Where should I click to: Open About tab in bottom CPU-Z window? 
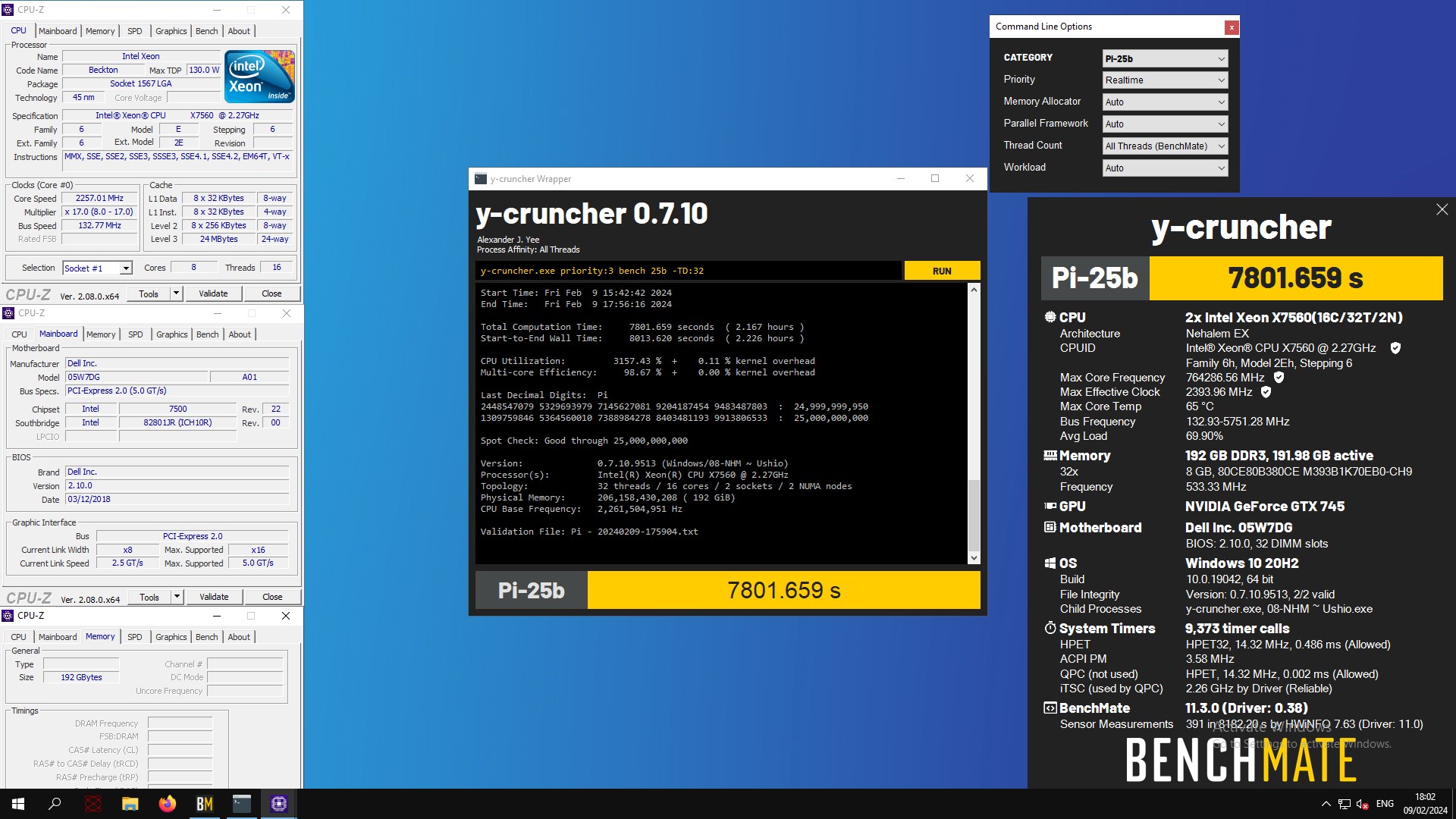239,637
